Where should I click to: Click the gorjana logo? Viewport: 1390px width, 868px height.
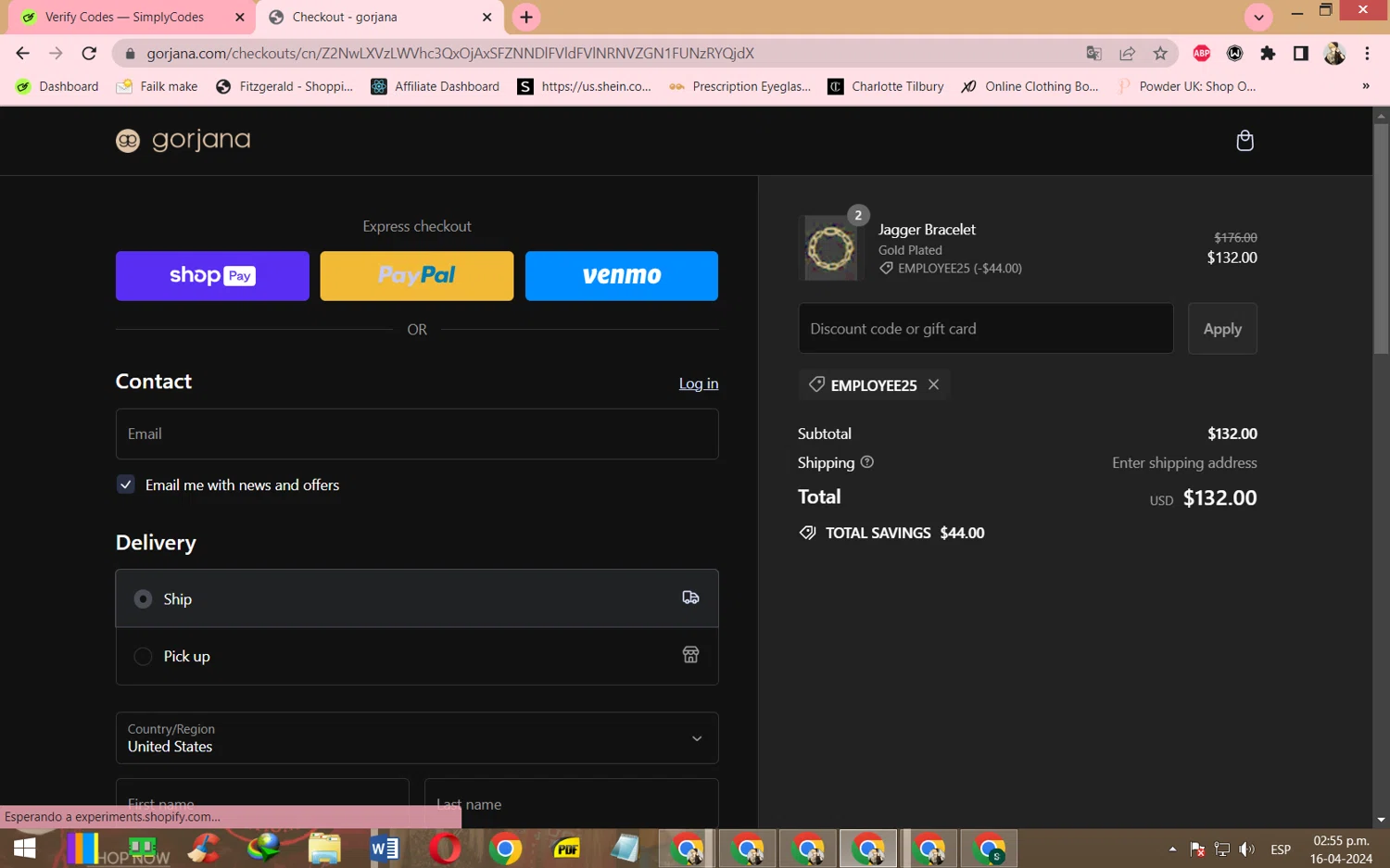(x=183, y=140)
